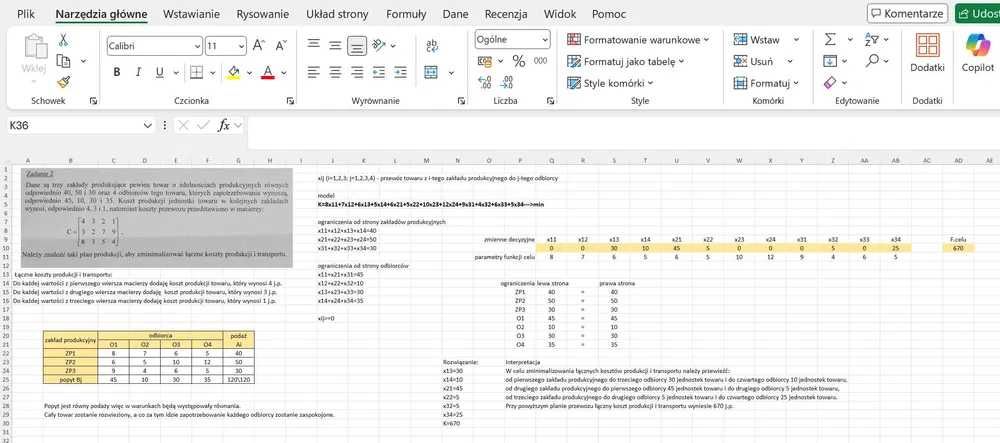This screenshot has width=1000, height=443.
Task: Decrease font size with smaller A
Action: pos(281,46)
